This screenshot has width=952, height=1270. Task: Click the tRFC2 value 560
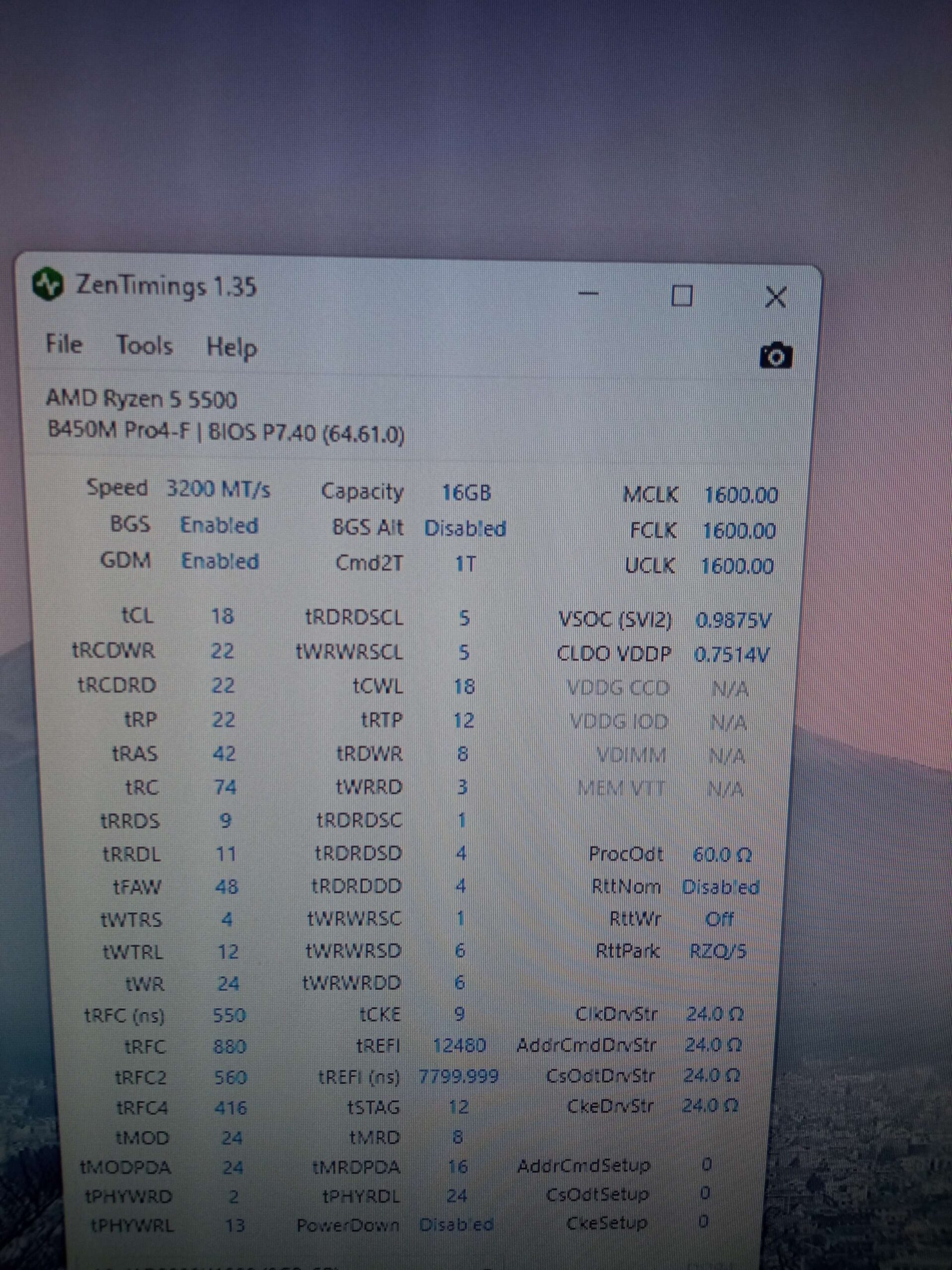pyautogui.click(x=230, y=1077)
